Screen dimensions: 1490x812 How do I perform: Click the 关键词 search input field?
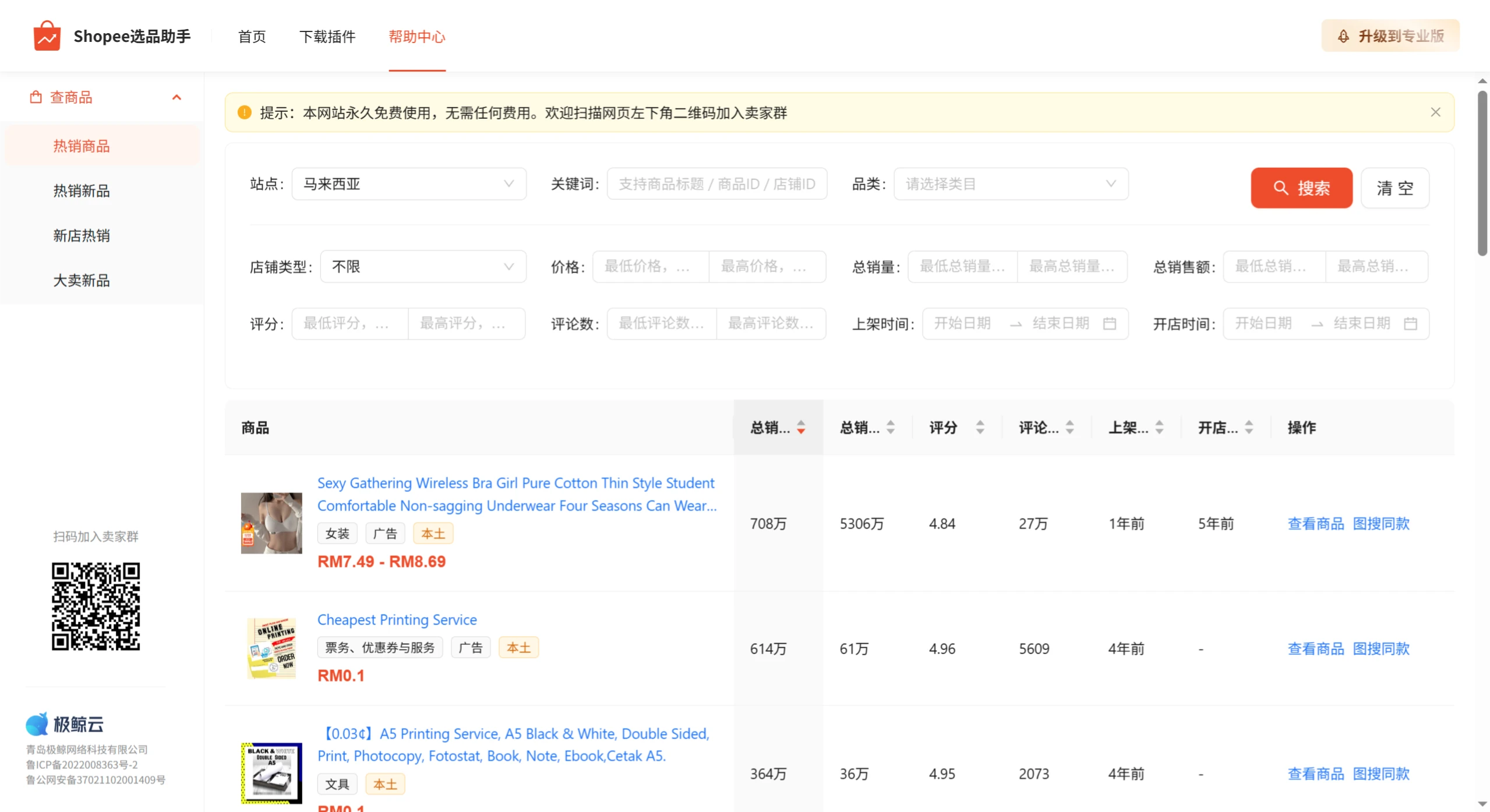716,184
